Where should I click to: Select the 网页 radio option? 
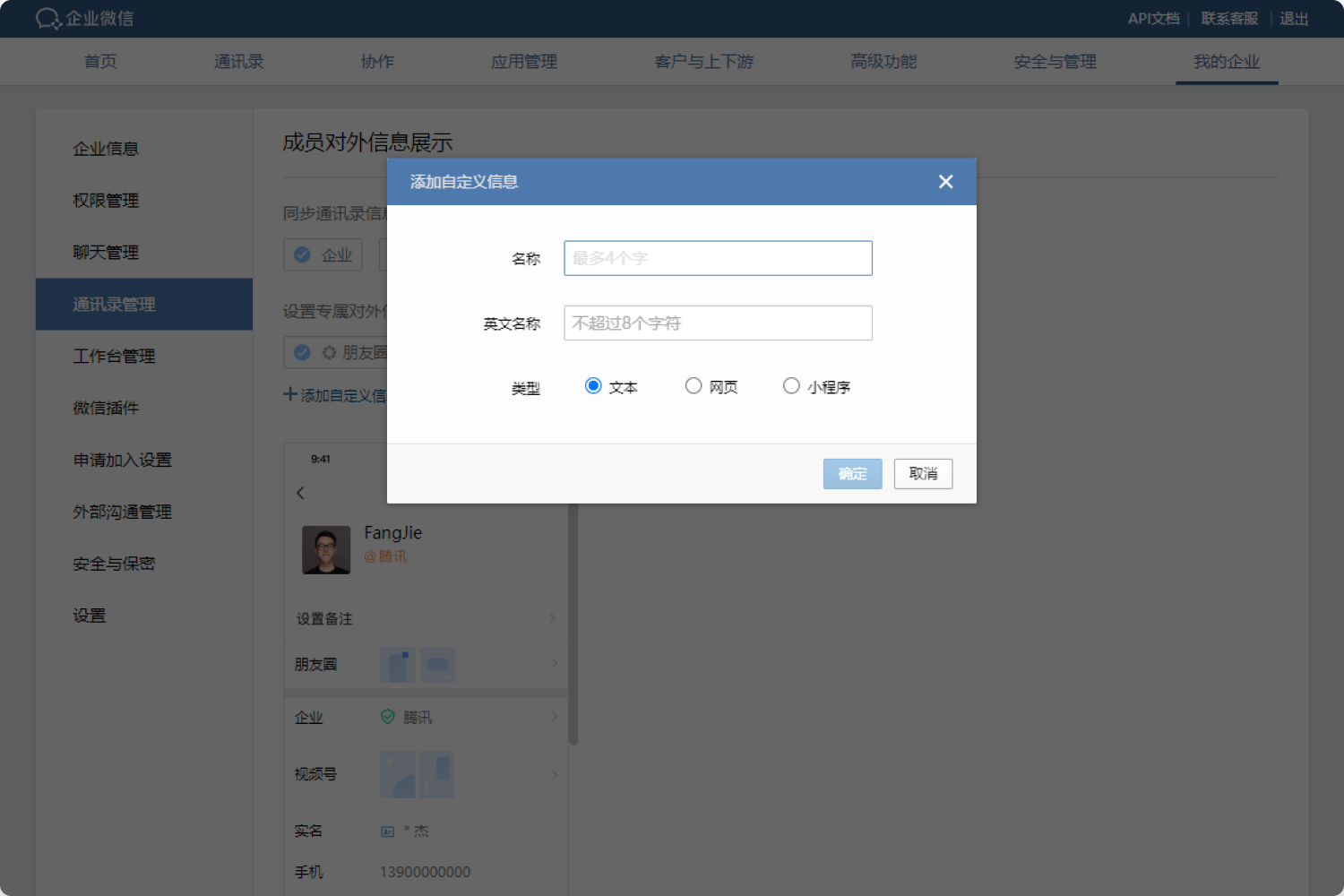point(694,384)
